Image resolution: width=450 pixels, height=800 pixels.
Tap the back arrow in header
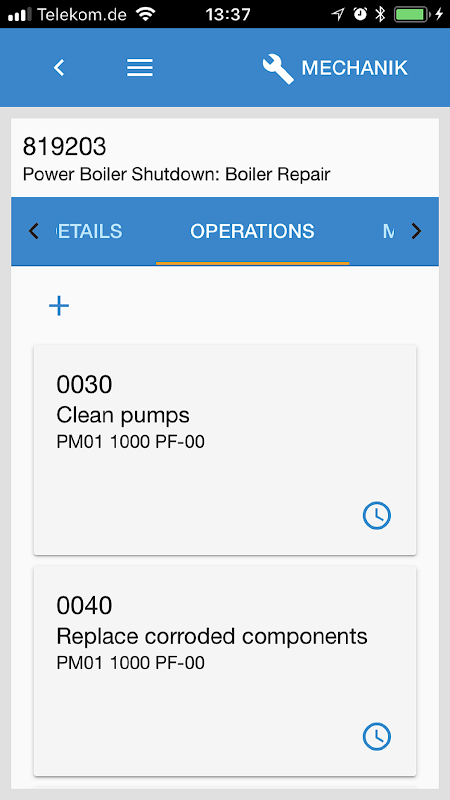pyautogui.click(x=59, y=68)
